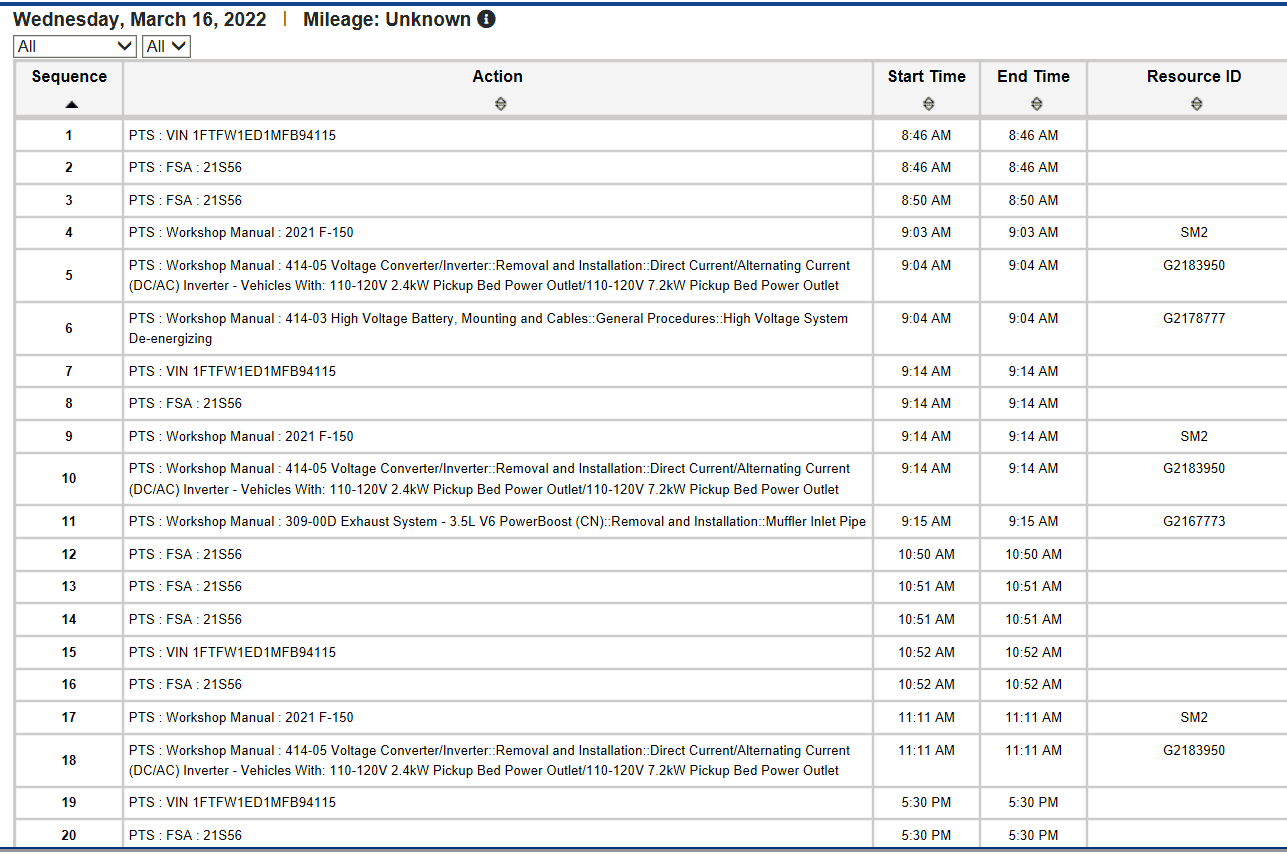Click Resource ID G2178777
The image size is (1287, 854).
(1194, 318)
